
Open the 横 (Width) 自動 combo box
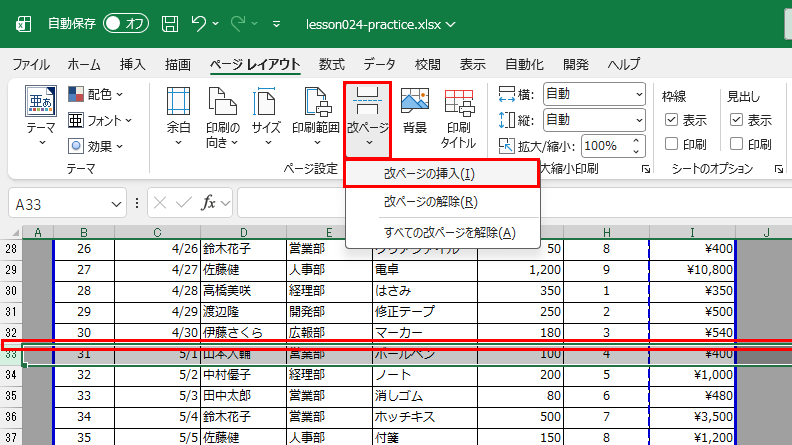[x=594, y=94]
